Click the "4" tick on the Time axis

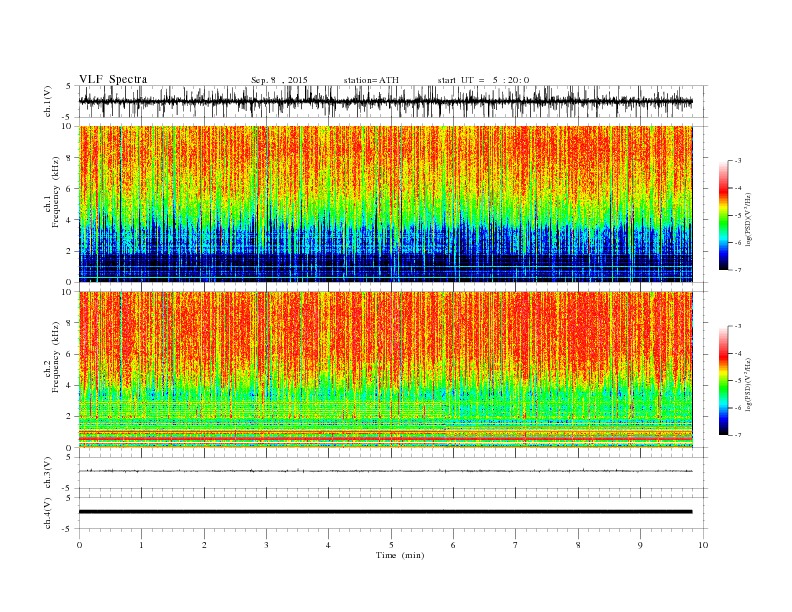pos(328,545)
